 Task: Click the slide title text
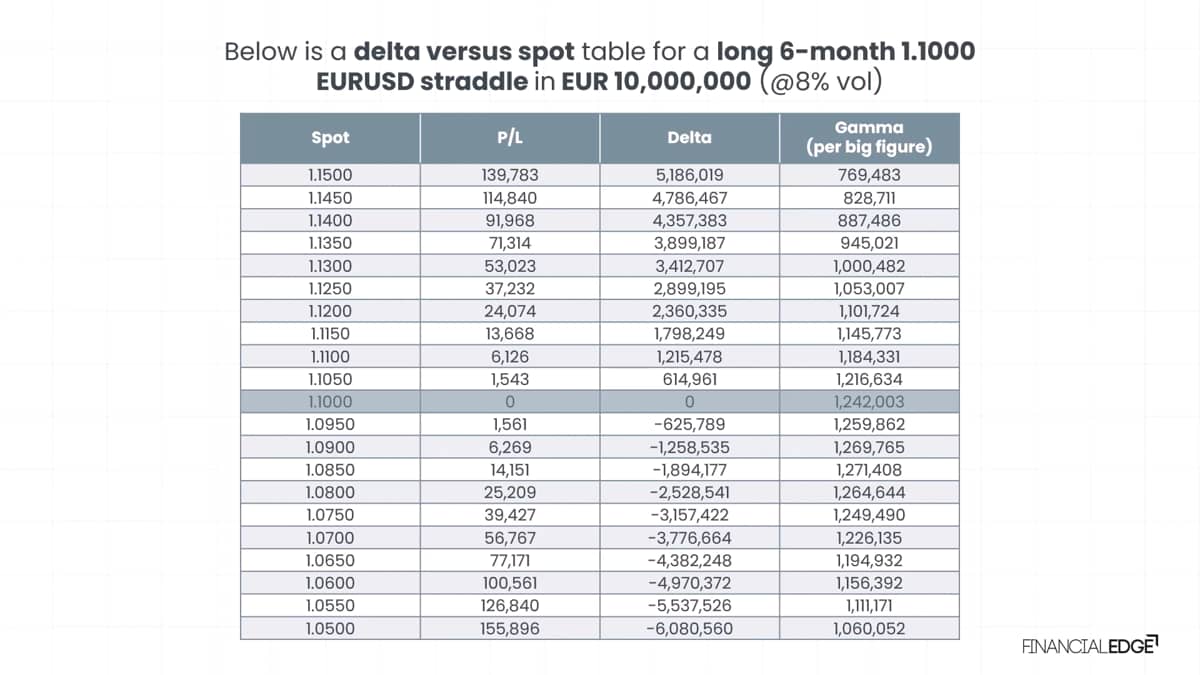600,65
